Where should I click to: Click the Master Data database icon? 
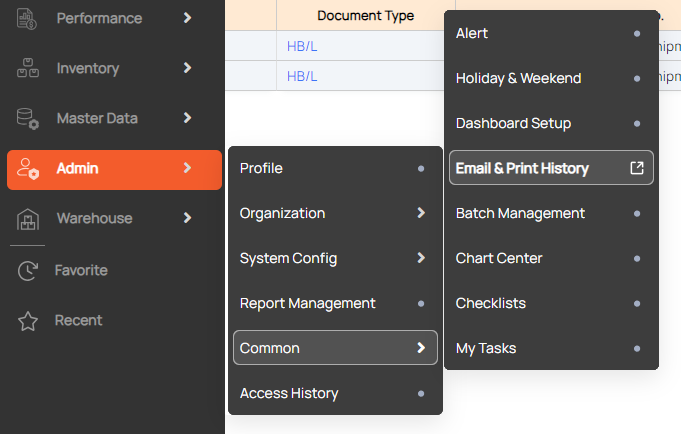[27, 118]
